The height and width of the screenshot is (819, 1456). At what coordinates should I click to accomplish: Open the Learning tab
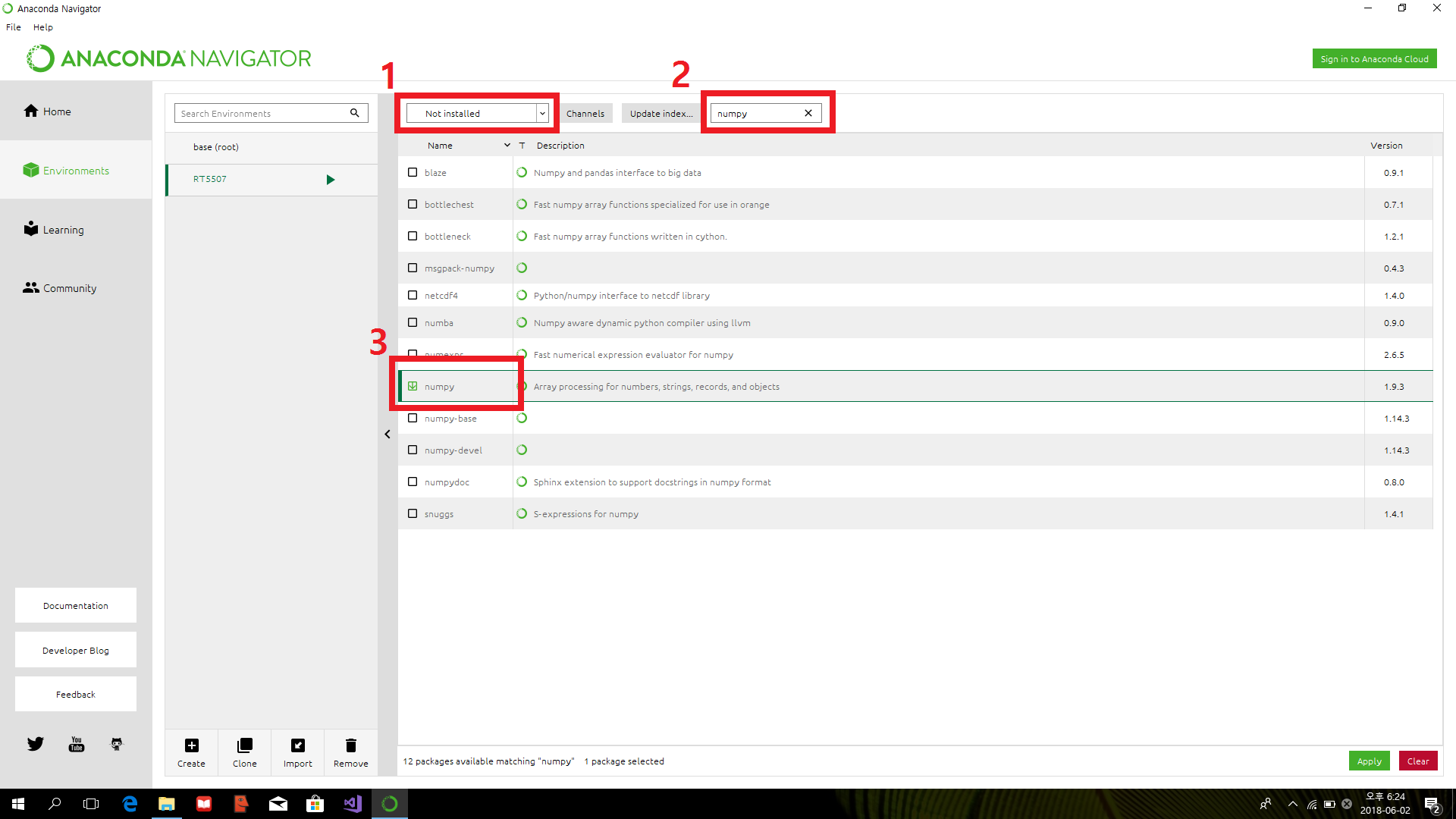coord(76,229)
